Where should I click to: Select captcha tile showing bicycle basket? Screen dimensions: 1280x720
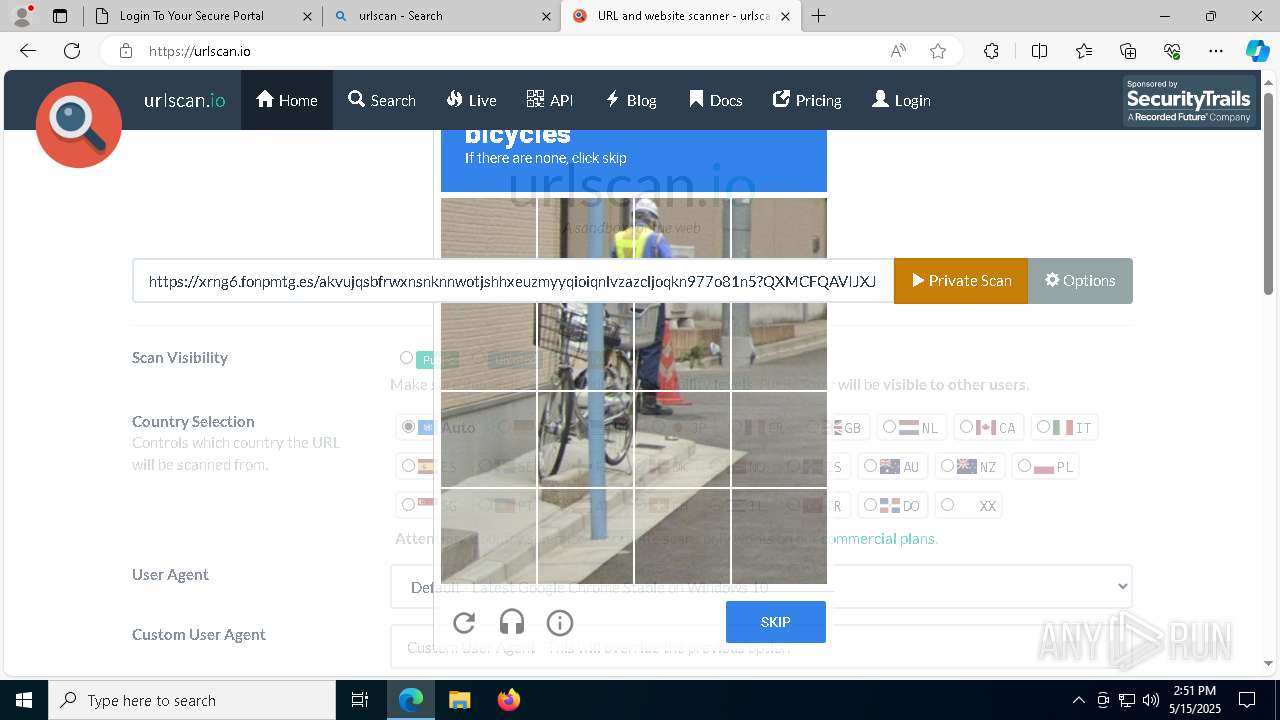(586, 343)
